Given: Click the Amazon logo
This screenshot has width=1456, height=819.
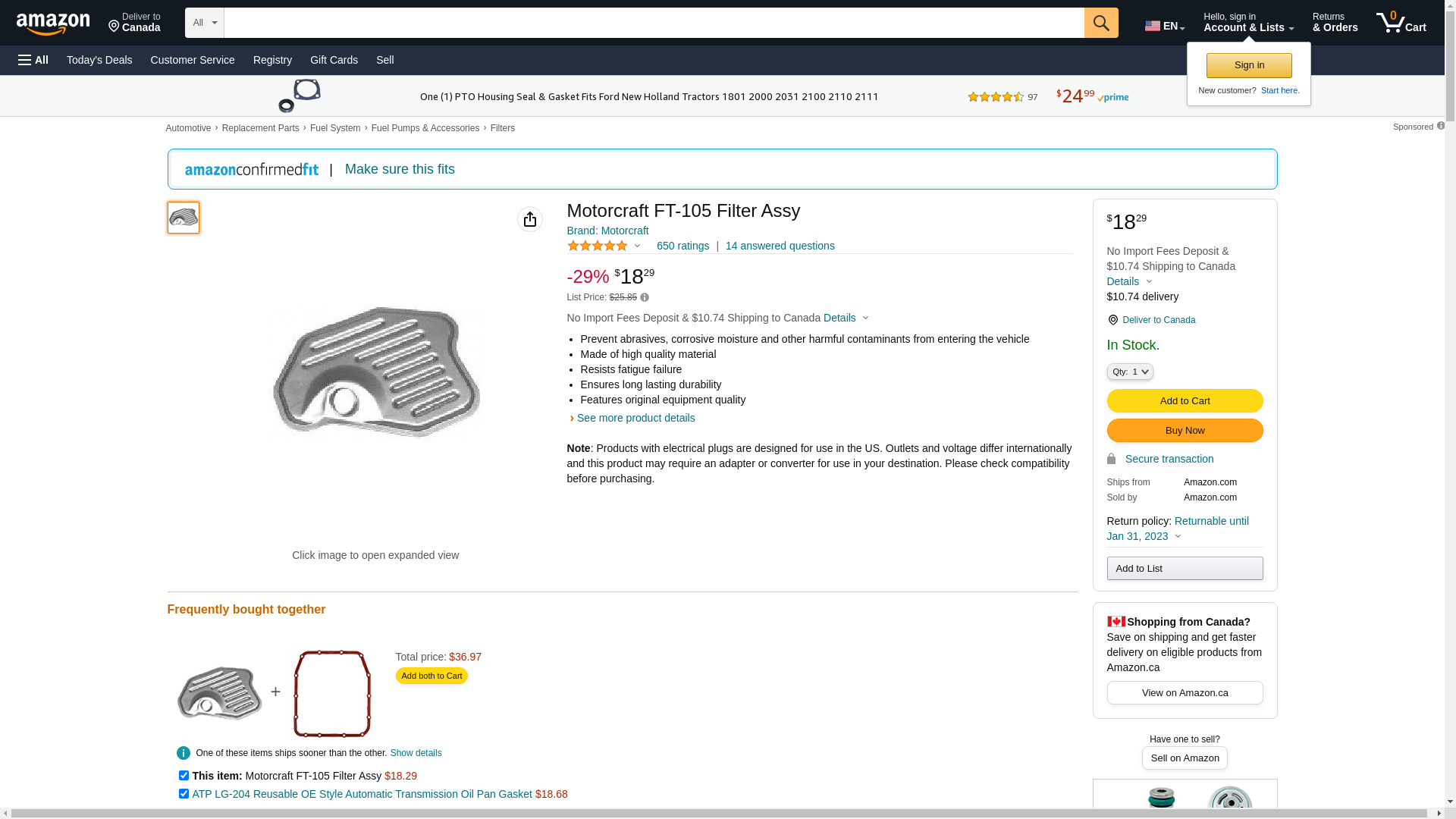Looking at the screenshot, I should 53,24.
